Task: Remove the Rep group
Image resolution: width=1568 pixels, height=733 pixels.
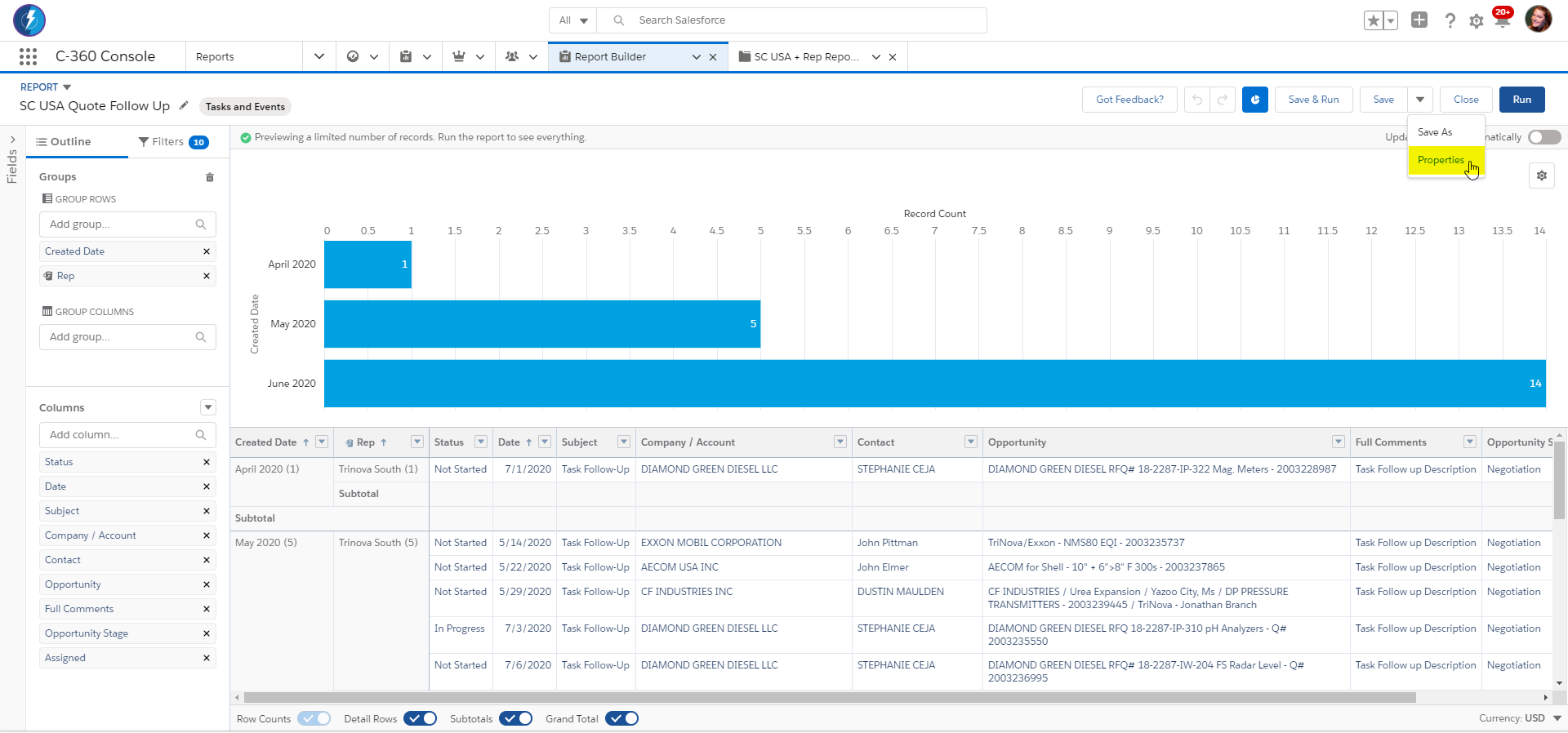Action: click(207, 276)
